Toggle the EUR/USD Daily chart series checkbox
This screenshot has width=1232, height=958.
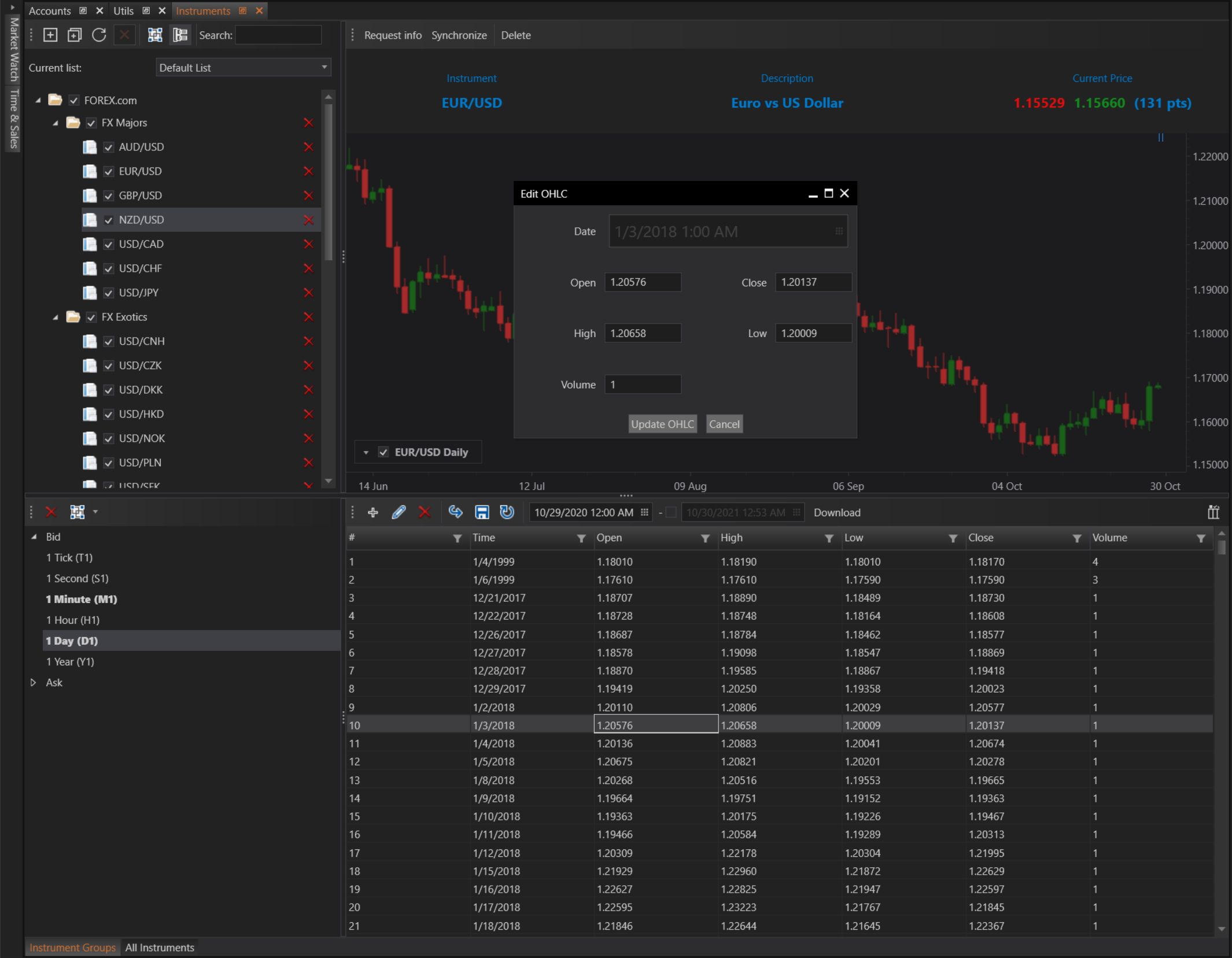383,452
